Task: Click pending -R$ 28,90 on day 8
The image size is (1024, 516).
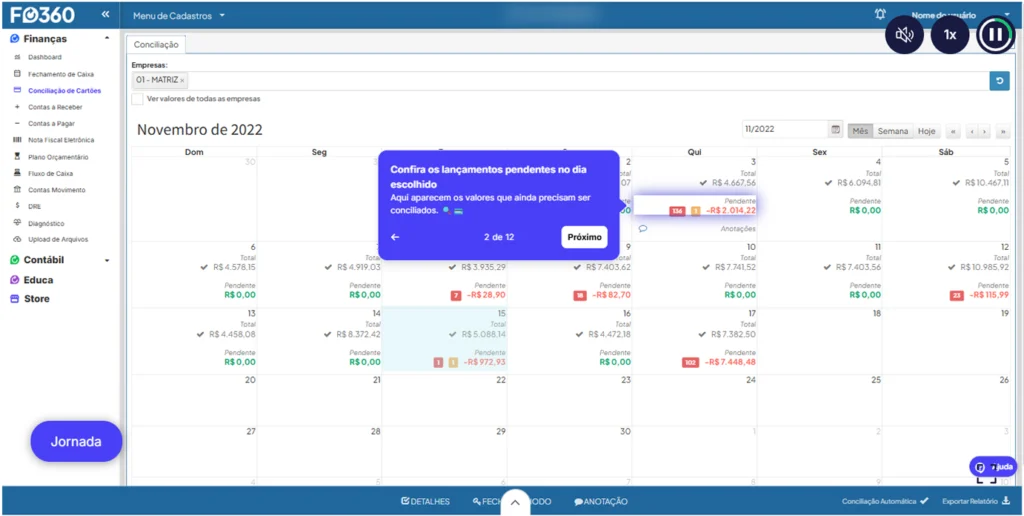Action: pyautogui.click(x=487, y=295)
